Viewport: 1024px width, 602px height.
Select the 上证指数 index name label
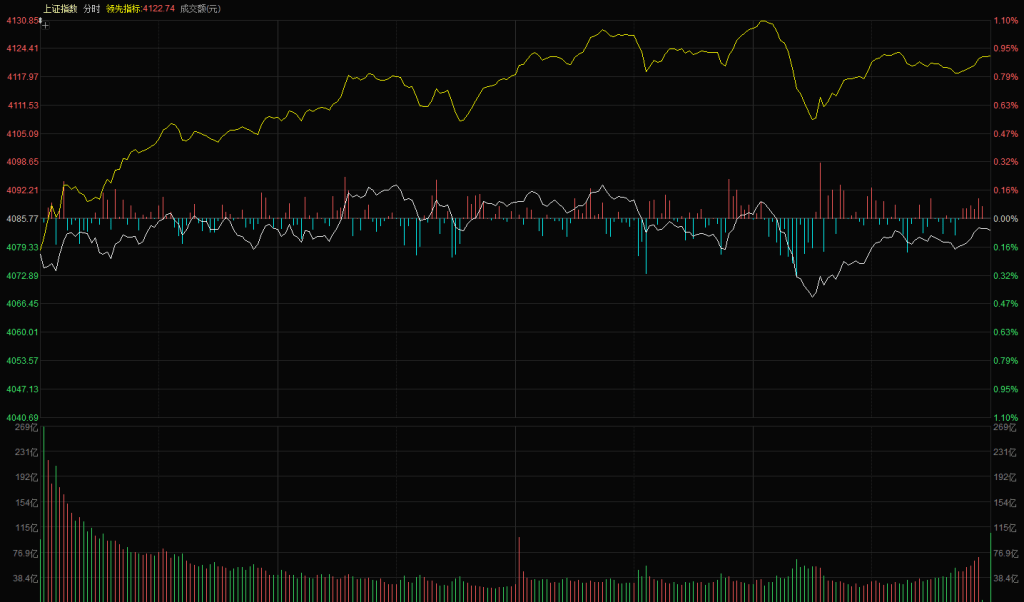click(x=59, y=8)
